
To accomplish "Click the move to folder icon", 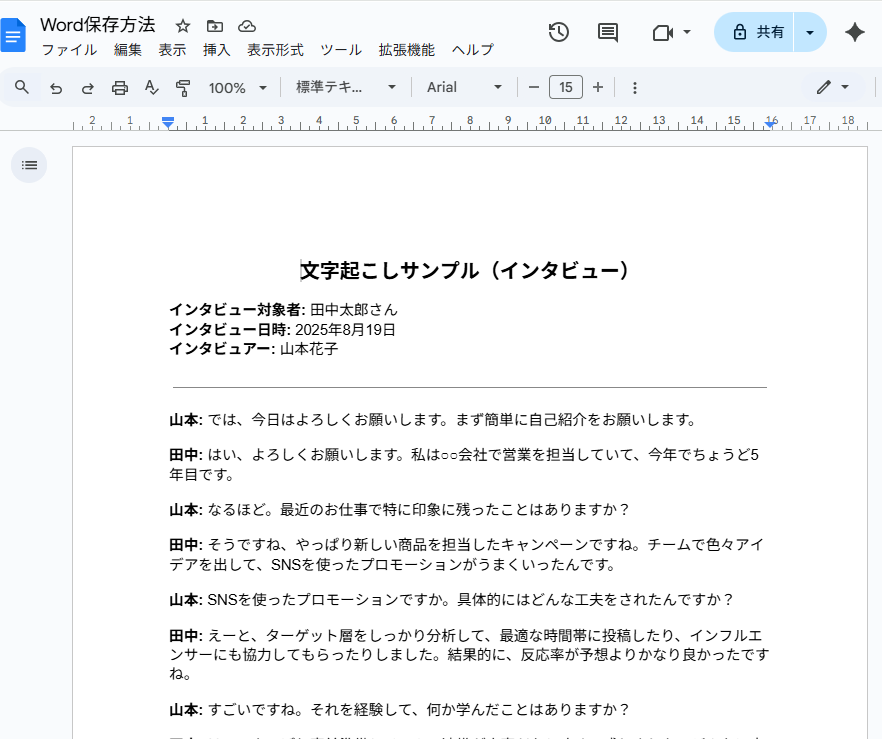I will (x=215, y=26).
